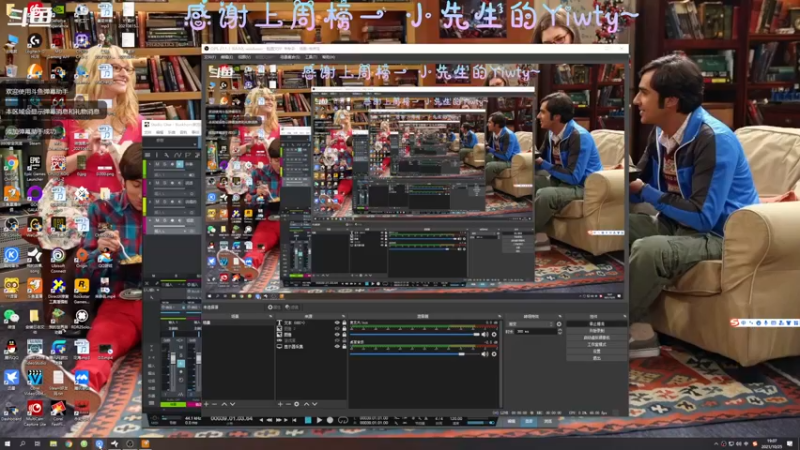Click the Settings (设置) button in OBS Controls
This screenshot has width=800, height=450.
point(596,351)
